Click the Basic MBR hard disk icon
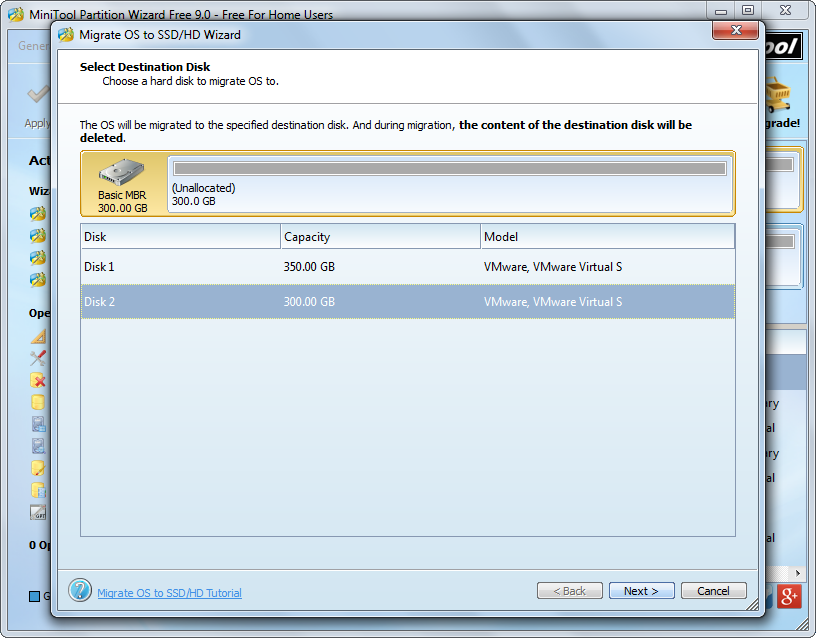Viewport: 816px width, 638px height. pos(122,172)
